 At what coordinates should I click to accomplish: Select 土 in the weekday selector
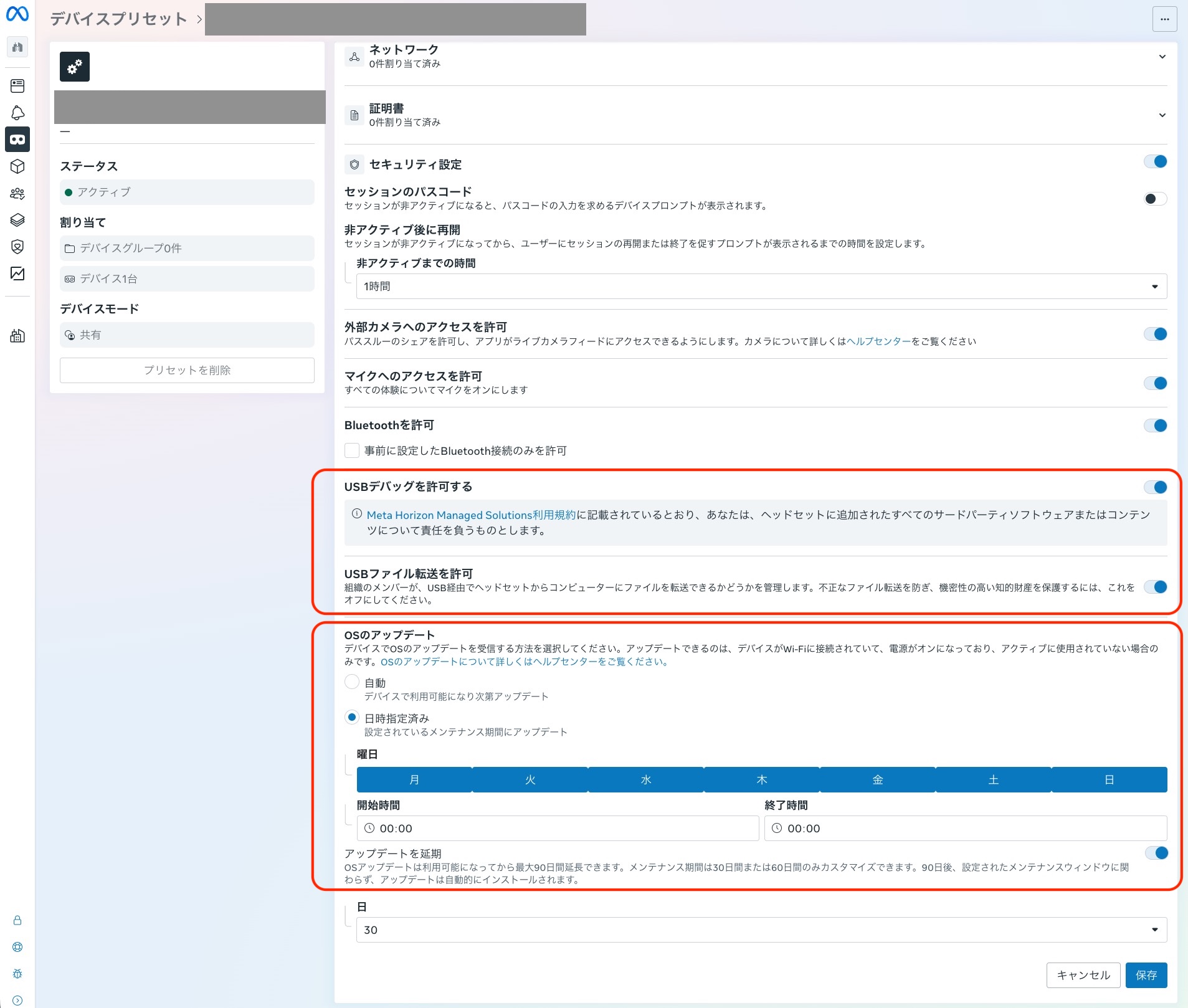pos(993,780)
